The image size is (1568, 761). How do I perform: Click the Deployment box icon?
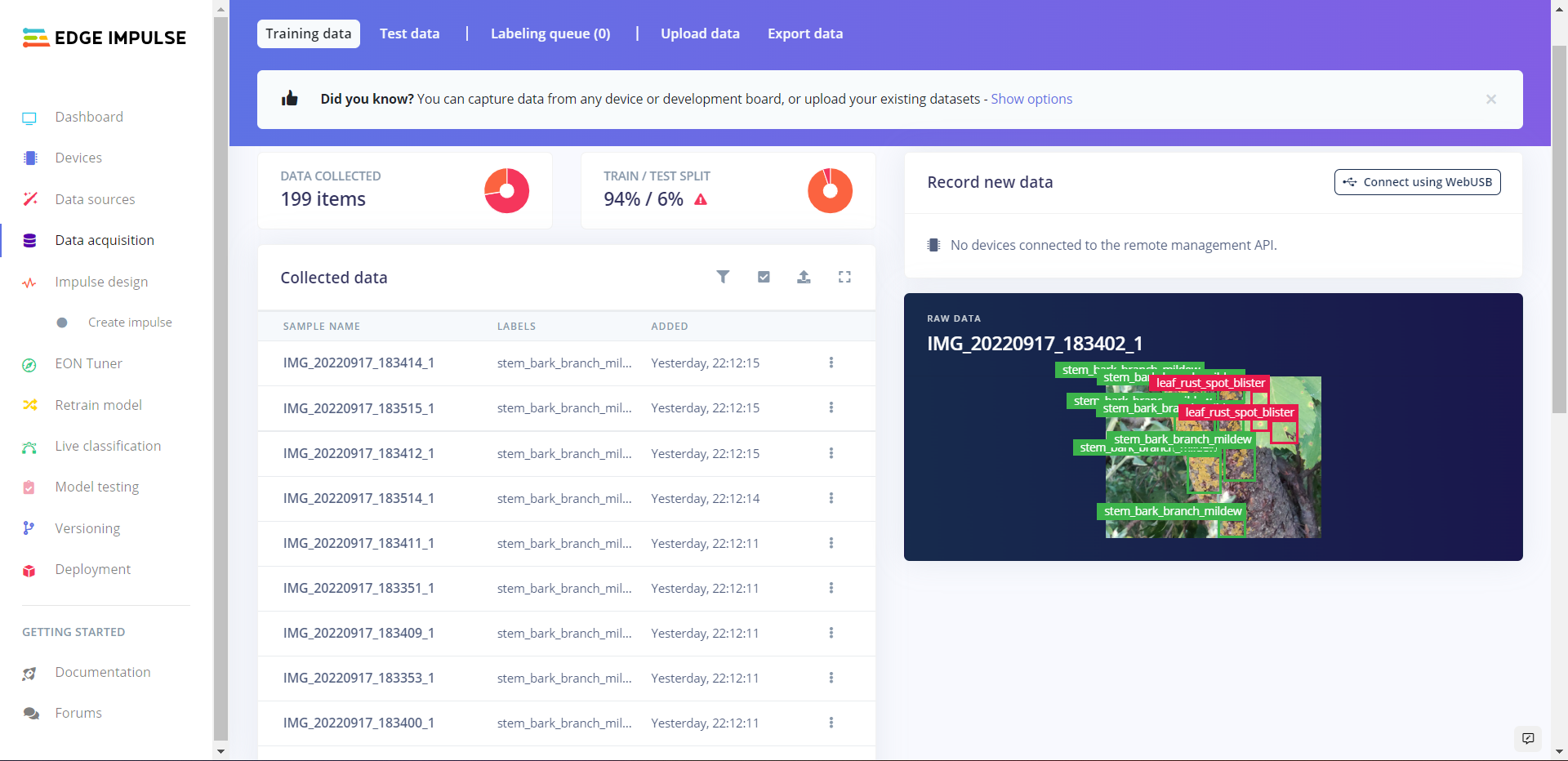point(29,570)
